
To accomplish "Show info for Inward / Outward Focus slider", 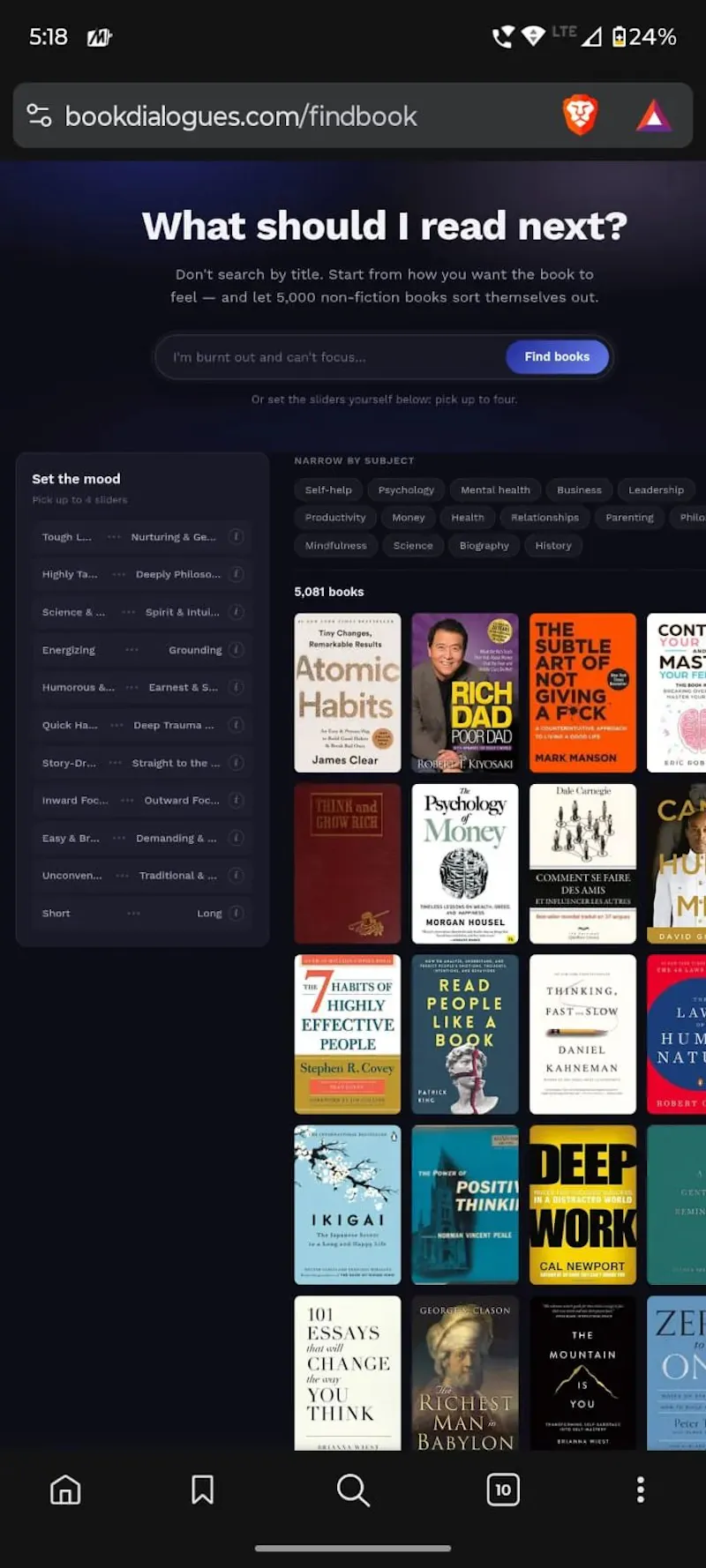I will (x=236, y=800).
